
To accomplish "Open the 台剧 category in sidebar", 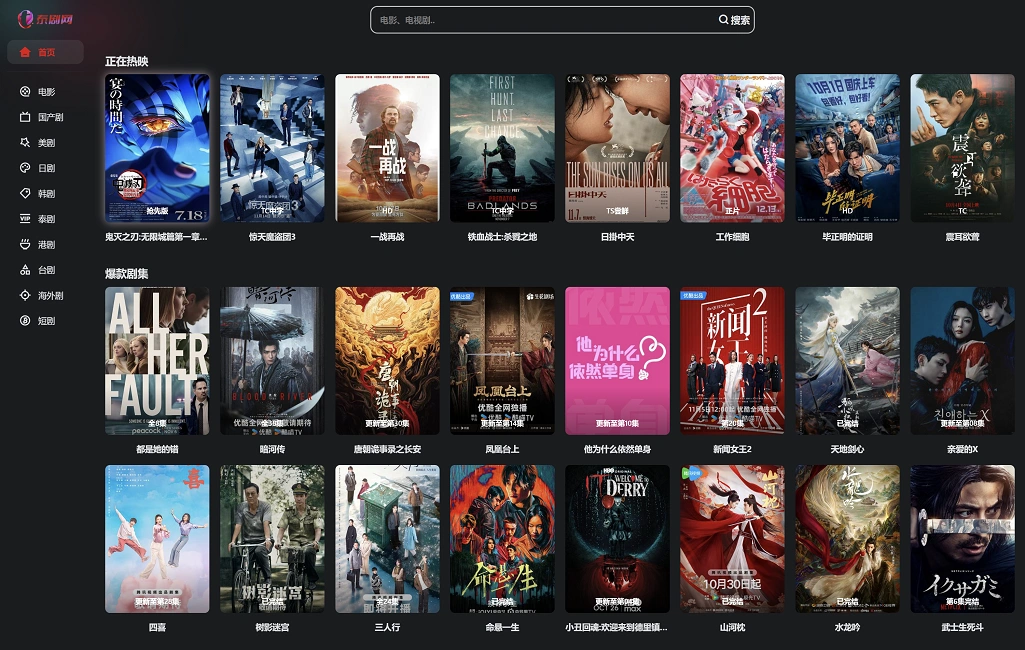I will pyautogui.click(x=25, y=270).
